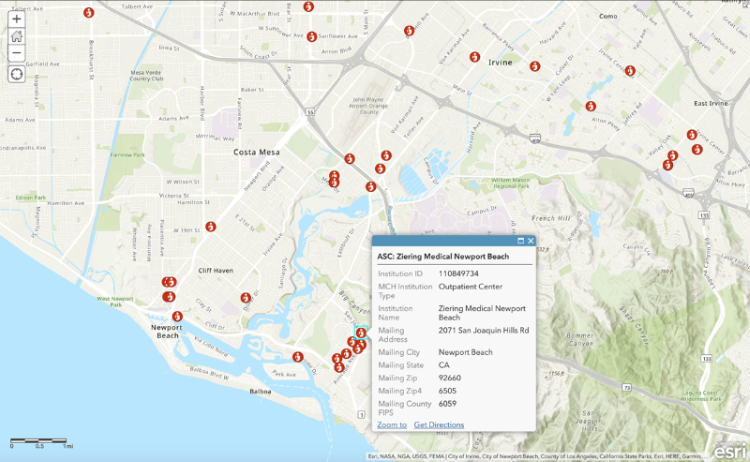
Task: Select the facility marker near Balboa Island bridge
Action: click(298, 357)
